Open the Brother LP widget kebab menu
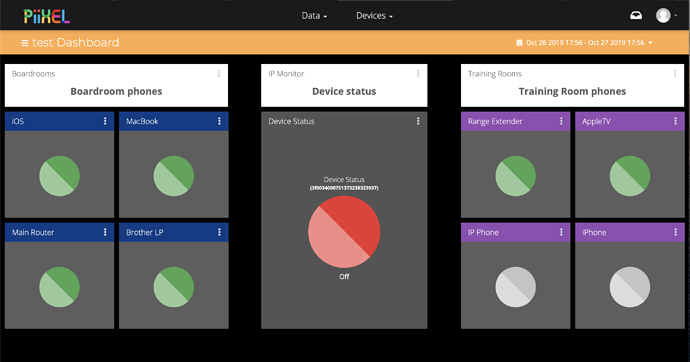 point(219,232)
